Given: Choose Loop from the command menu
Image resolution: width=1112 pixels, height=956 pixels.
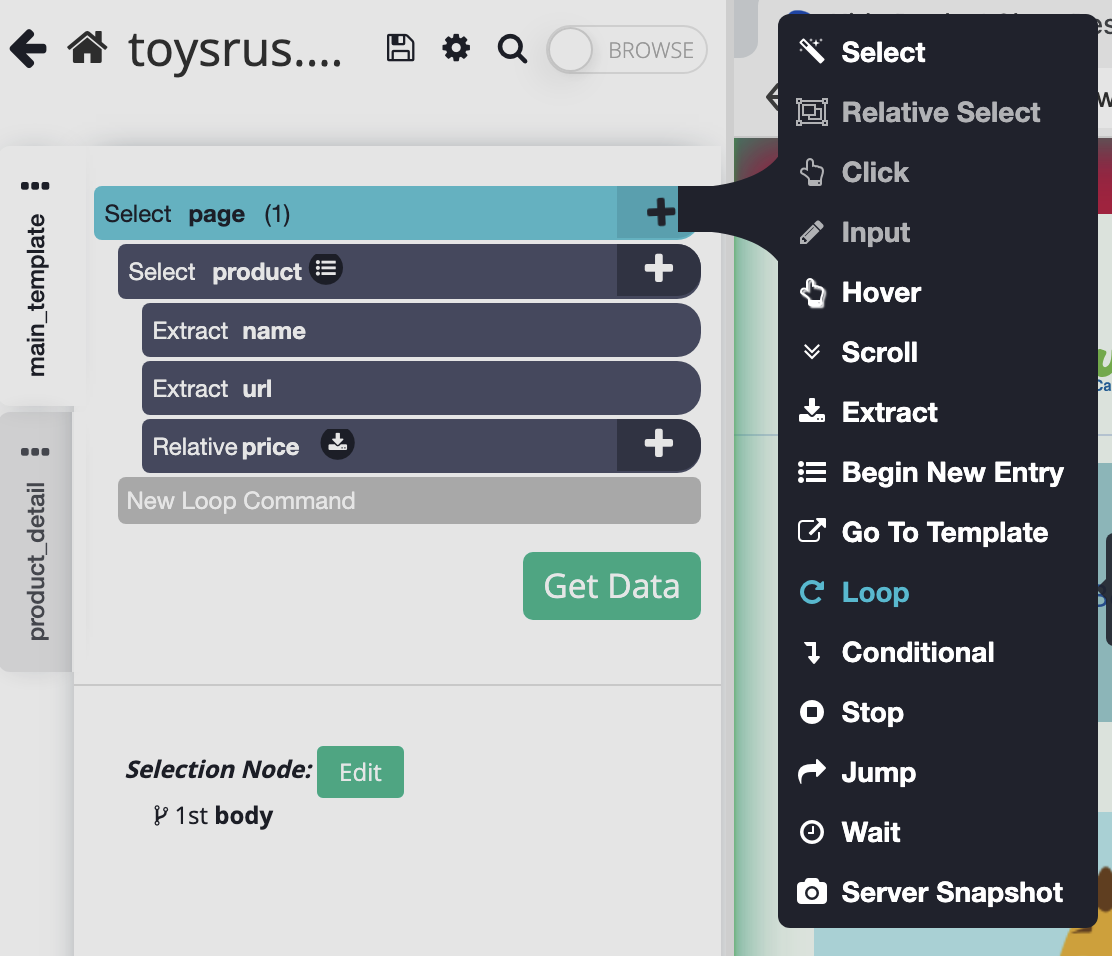Looking at the screenshot, I should (x=874, y=592).
